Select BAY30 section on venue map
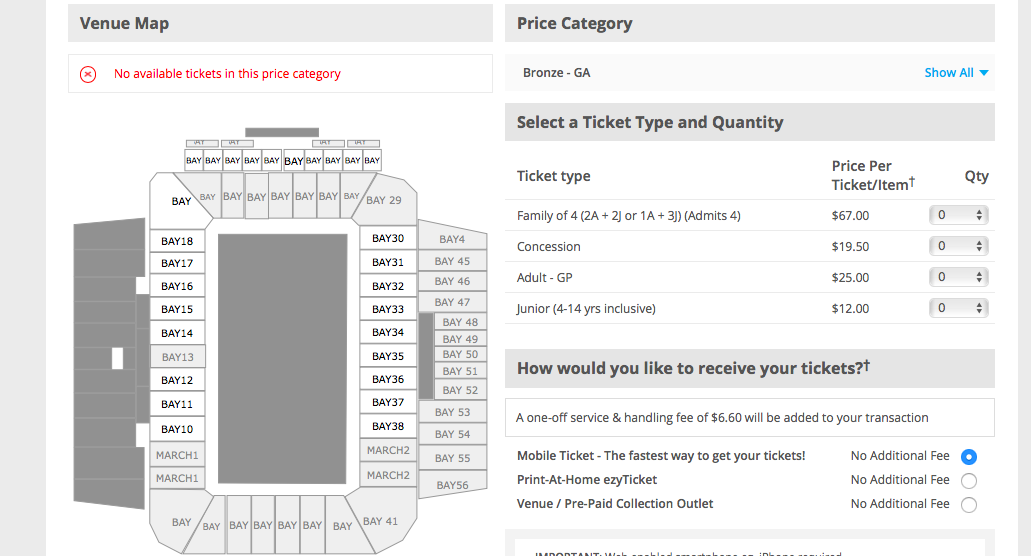This screenshot has height=556, width=1031. coord(388,238)
